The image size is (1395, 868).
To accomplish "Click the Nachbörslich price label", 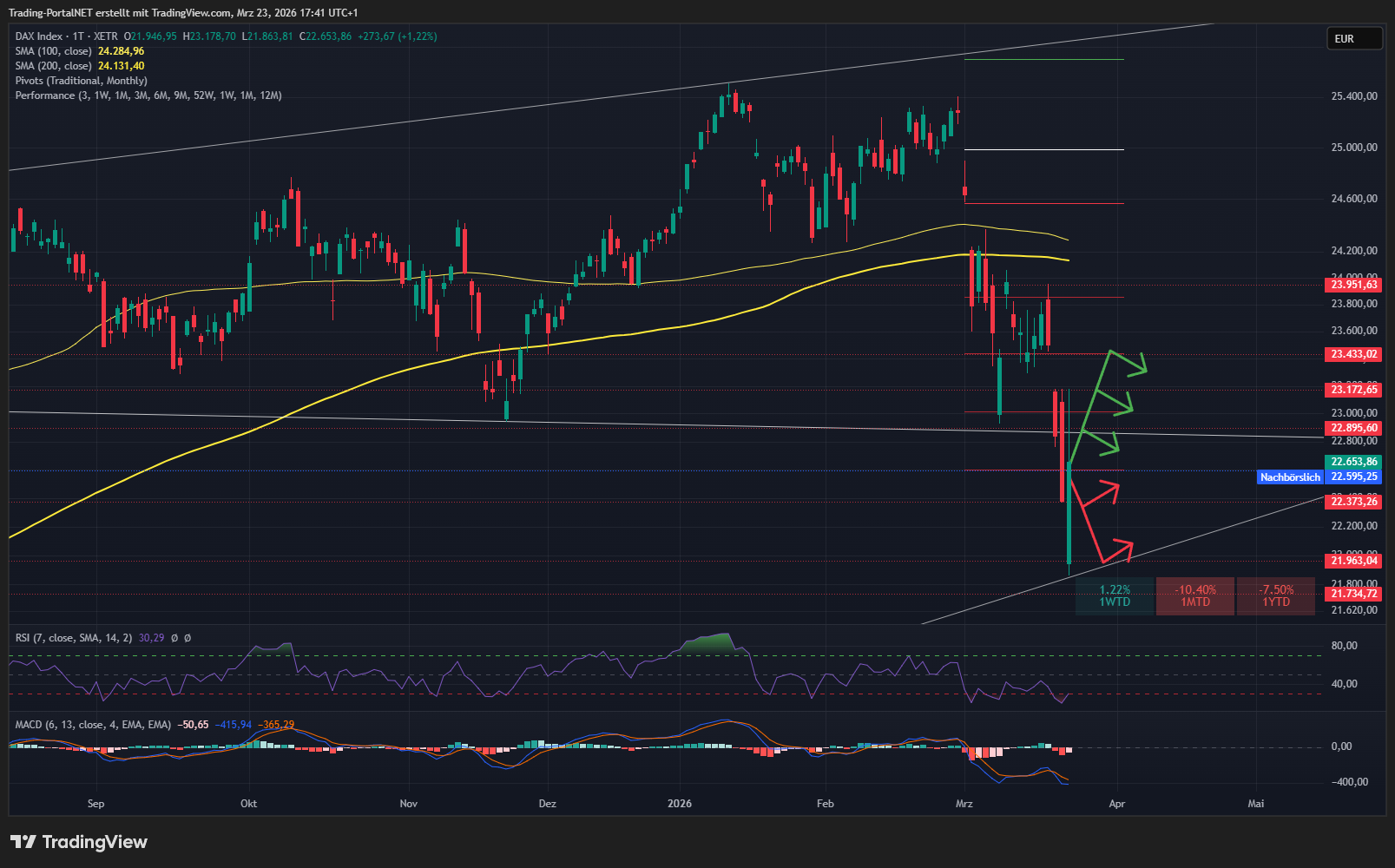I will [1290, 477].
